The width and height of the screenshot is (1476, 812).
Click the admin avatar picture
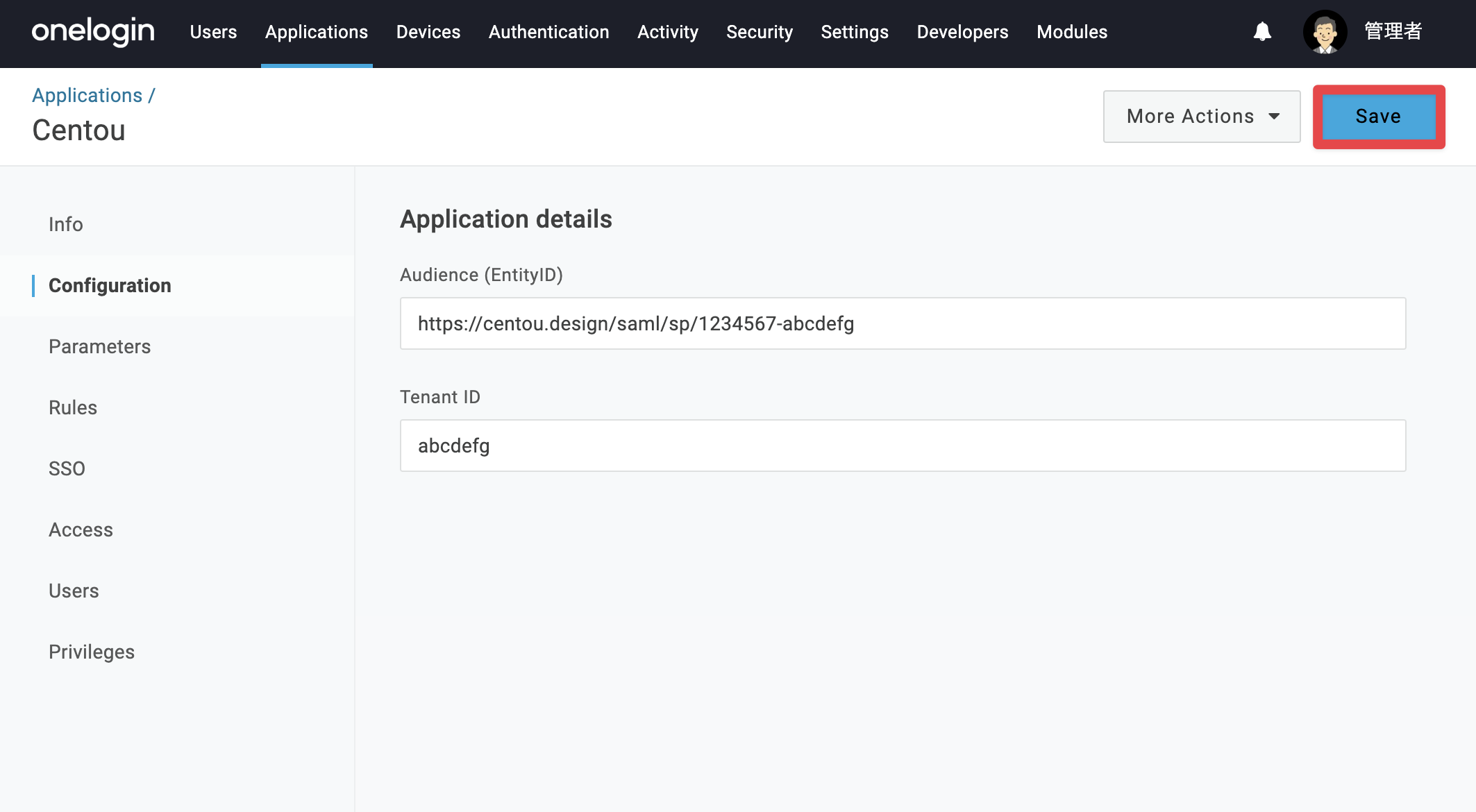[1325, 32]
